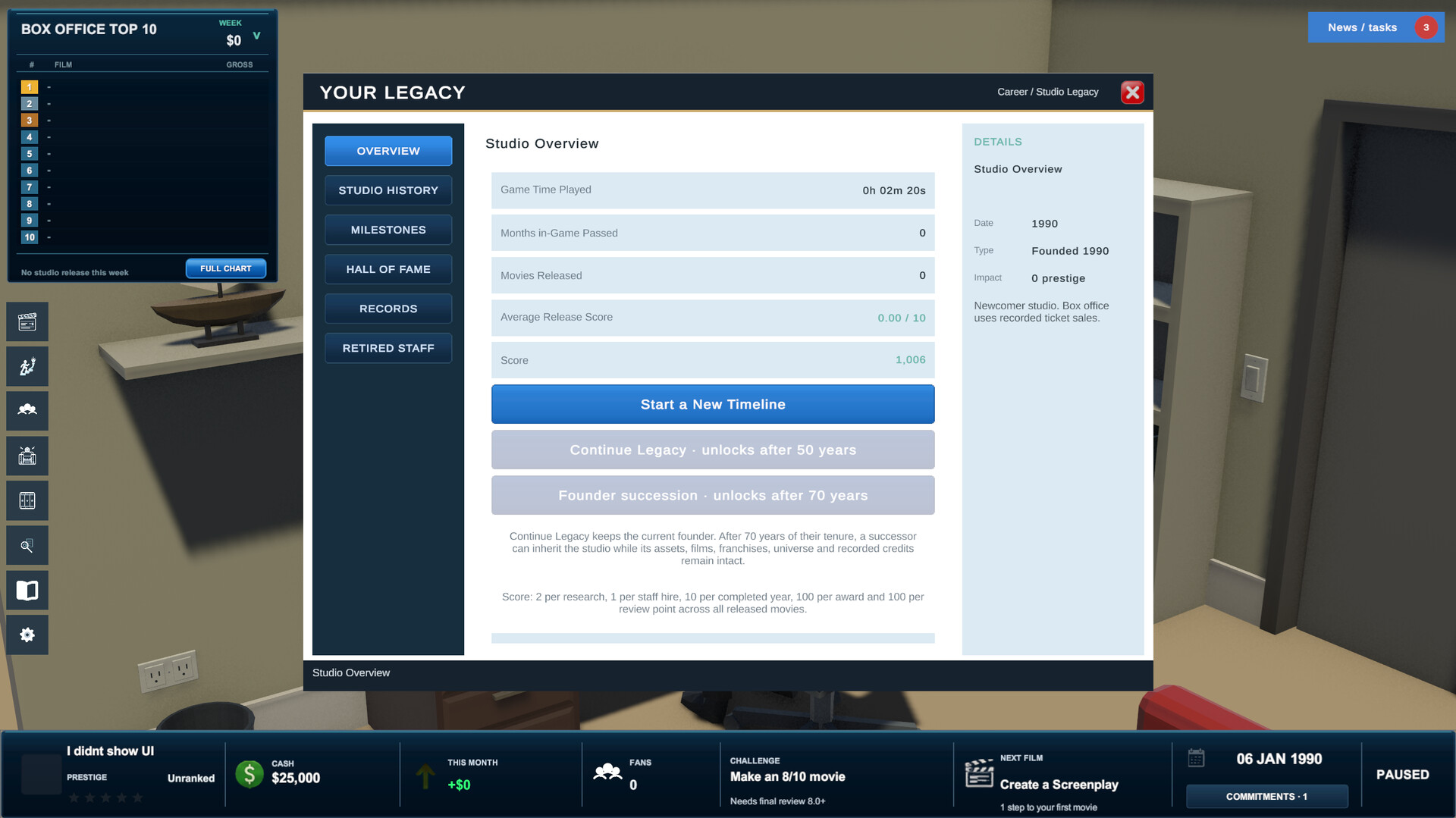
Task: Click Continue Legacy locked button
Action: coord(713,450)
